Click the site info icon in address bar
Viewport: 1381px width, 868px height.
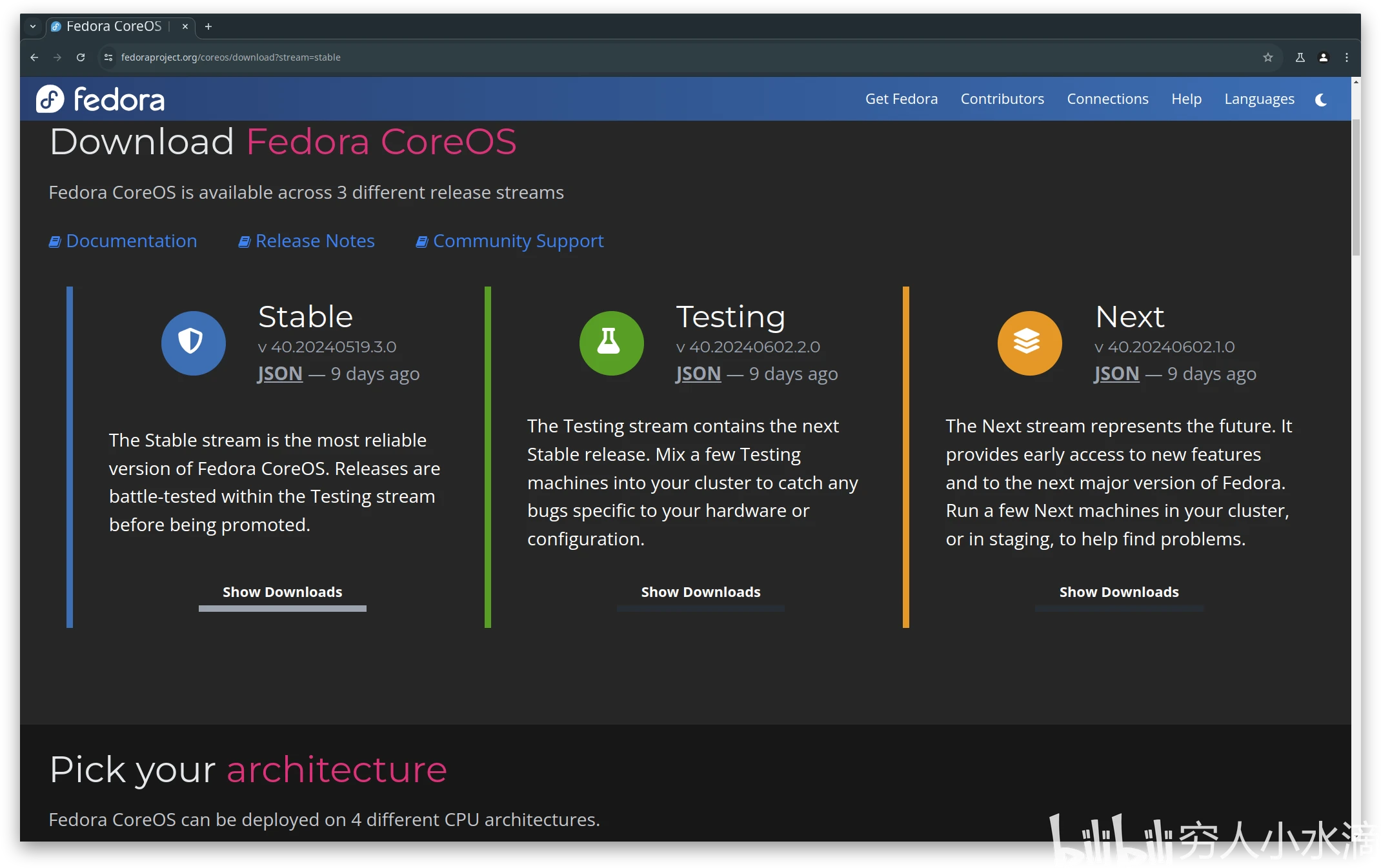108,57
